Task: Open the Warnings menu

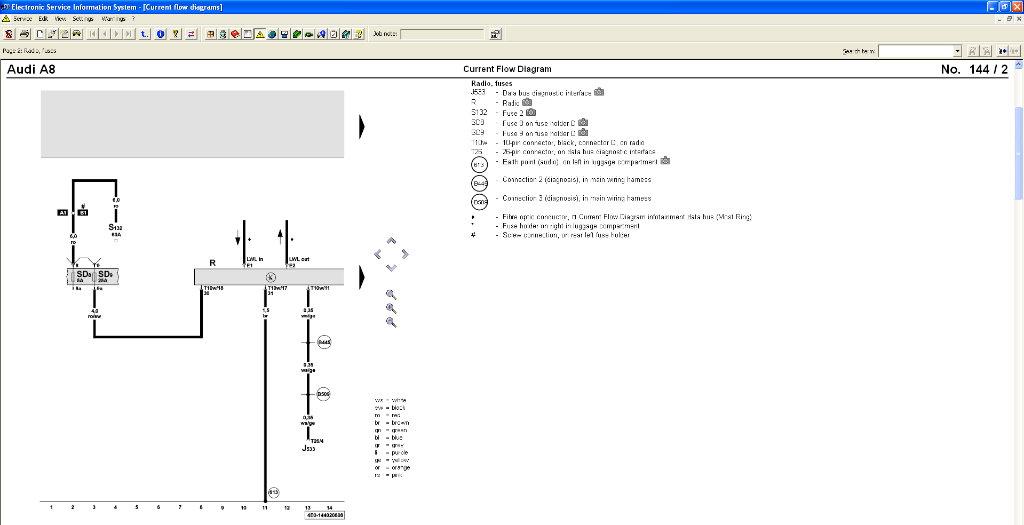Action: [x=112, y=19]
